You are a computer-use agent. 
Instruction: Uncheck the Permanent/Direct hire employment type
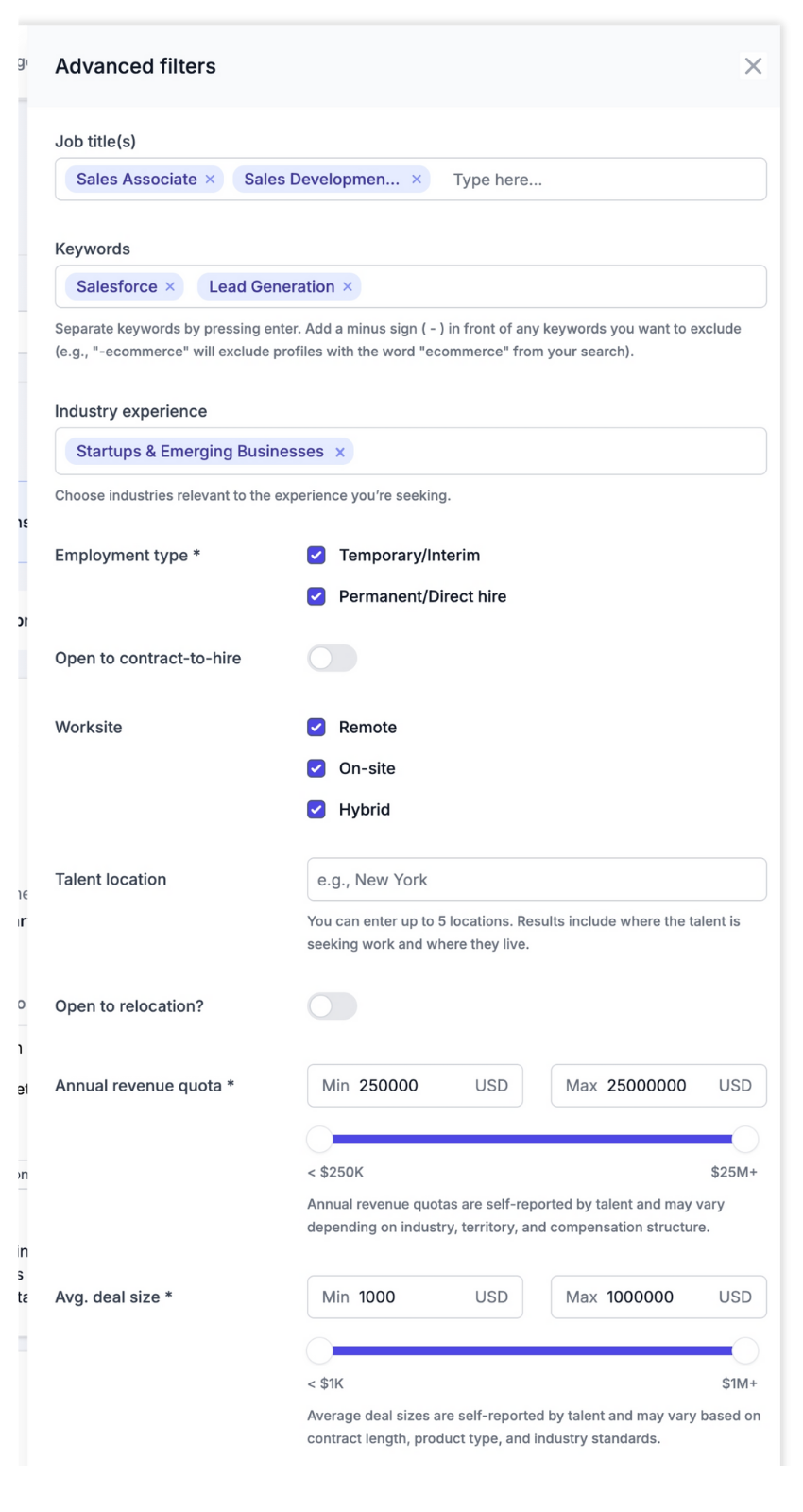pos(316,596)
